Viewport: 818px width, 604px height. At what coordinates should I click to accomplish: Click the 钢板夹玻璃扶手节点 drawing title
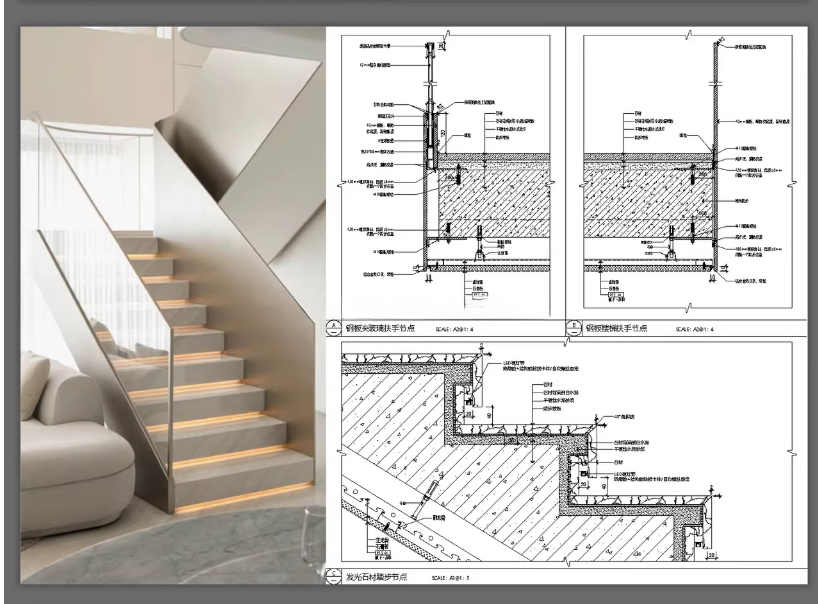(x=380, y=328)
